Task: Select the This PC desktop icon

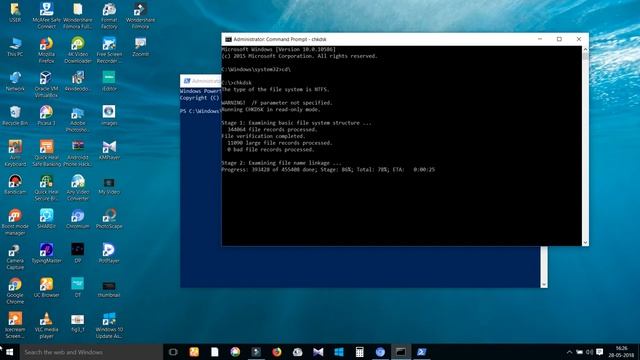Action: pyautogui.click(x=15, y=47)
